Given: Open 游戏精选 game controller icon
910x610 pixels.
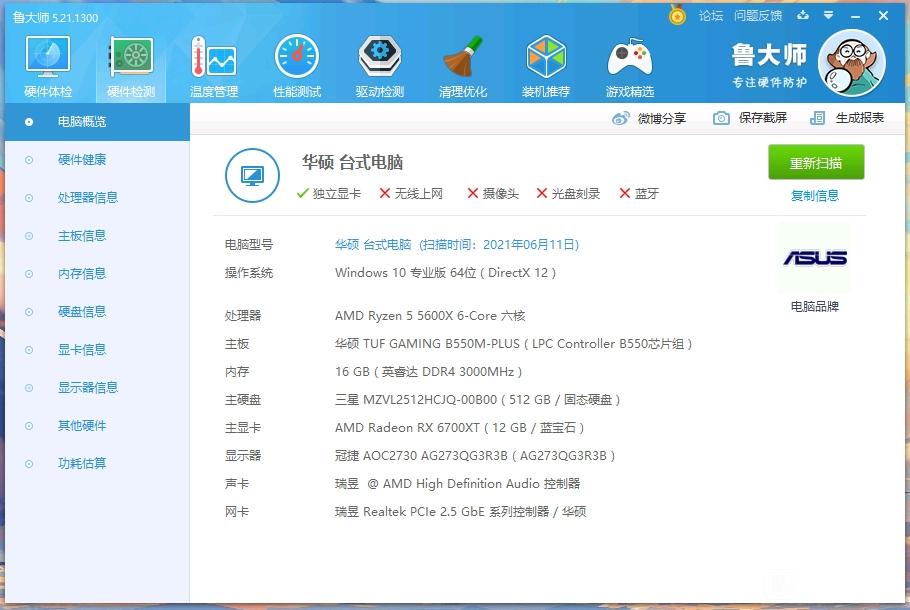Looking at the screenshot, I should [x=630, y=57].
